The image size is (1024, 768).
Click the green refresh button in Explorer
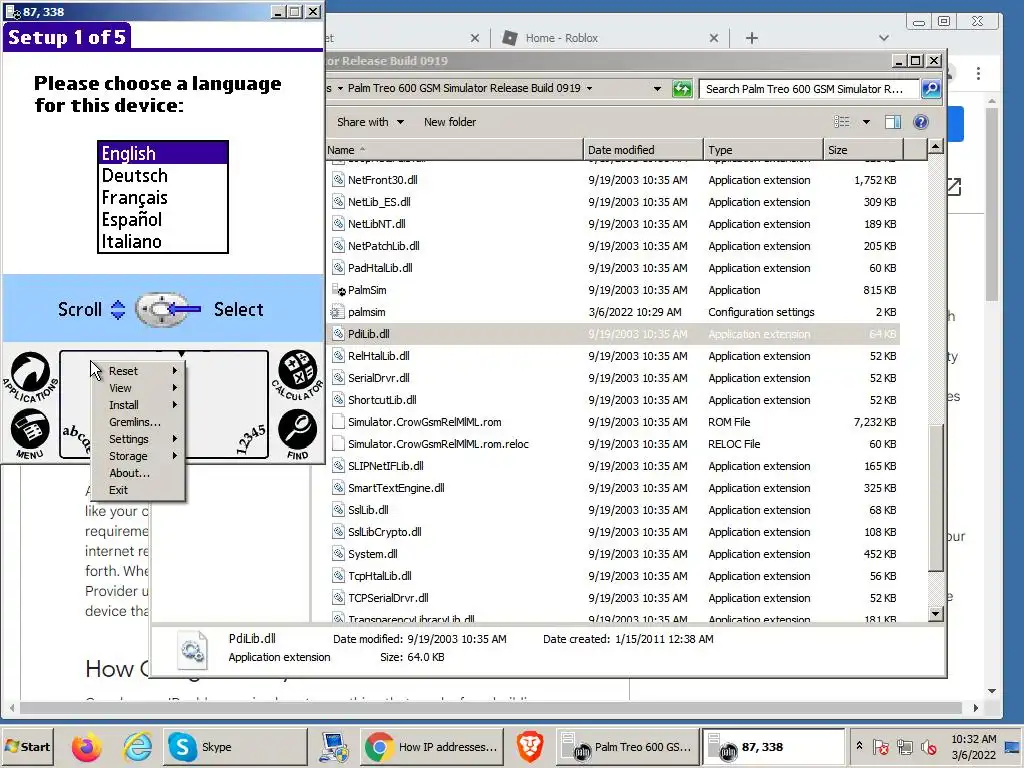(x=682, y=89)
